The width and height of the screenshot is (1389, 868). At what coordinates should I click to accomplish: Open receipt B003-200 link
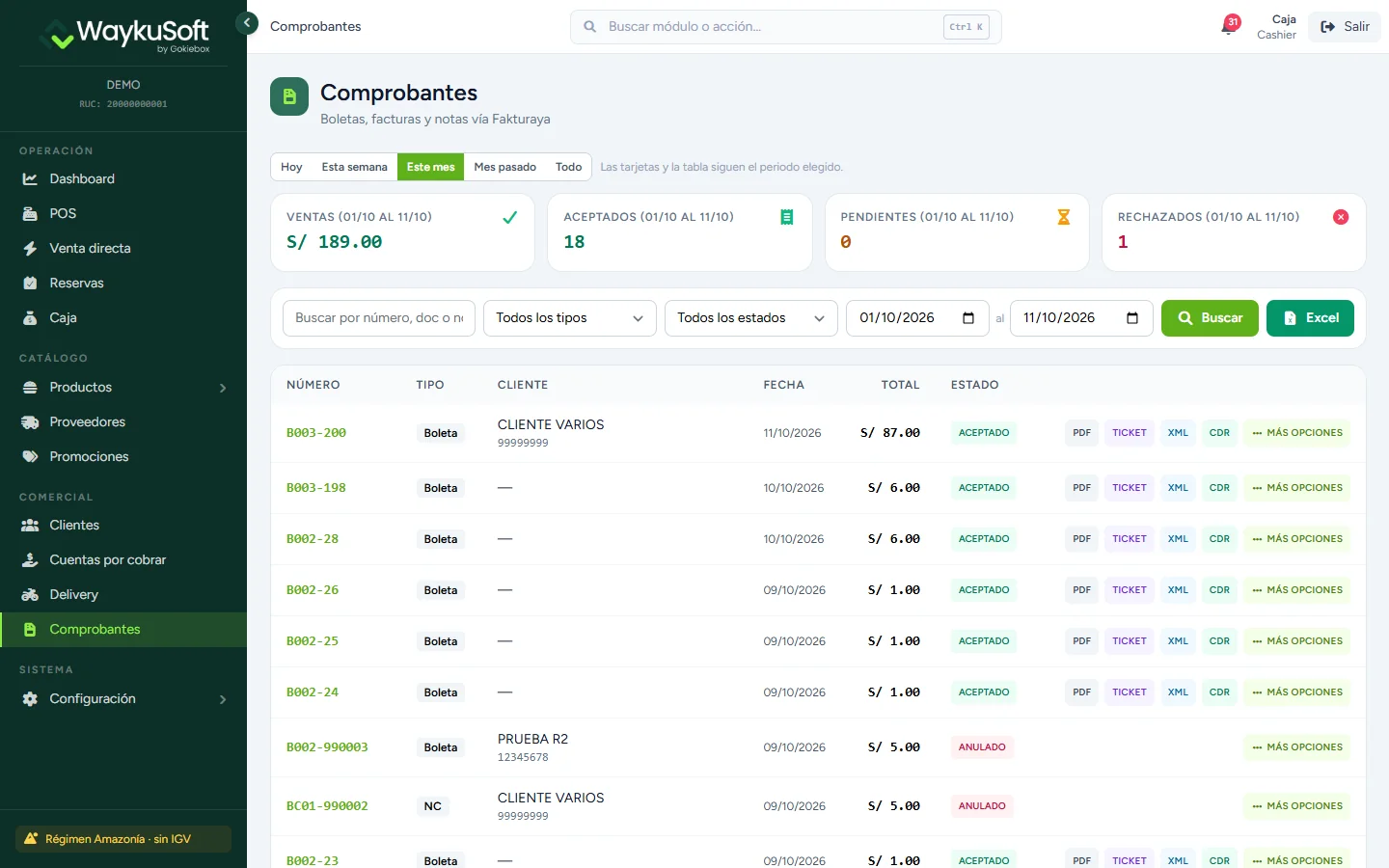click(x=316, y=433)
